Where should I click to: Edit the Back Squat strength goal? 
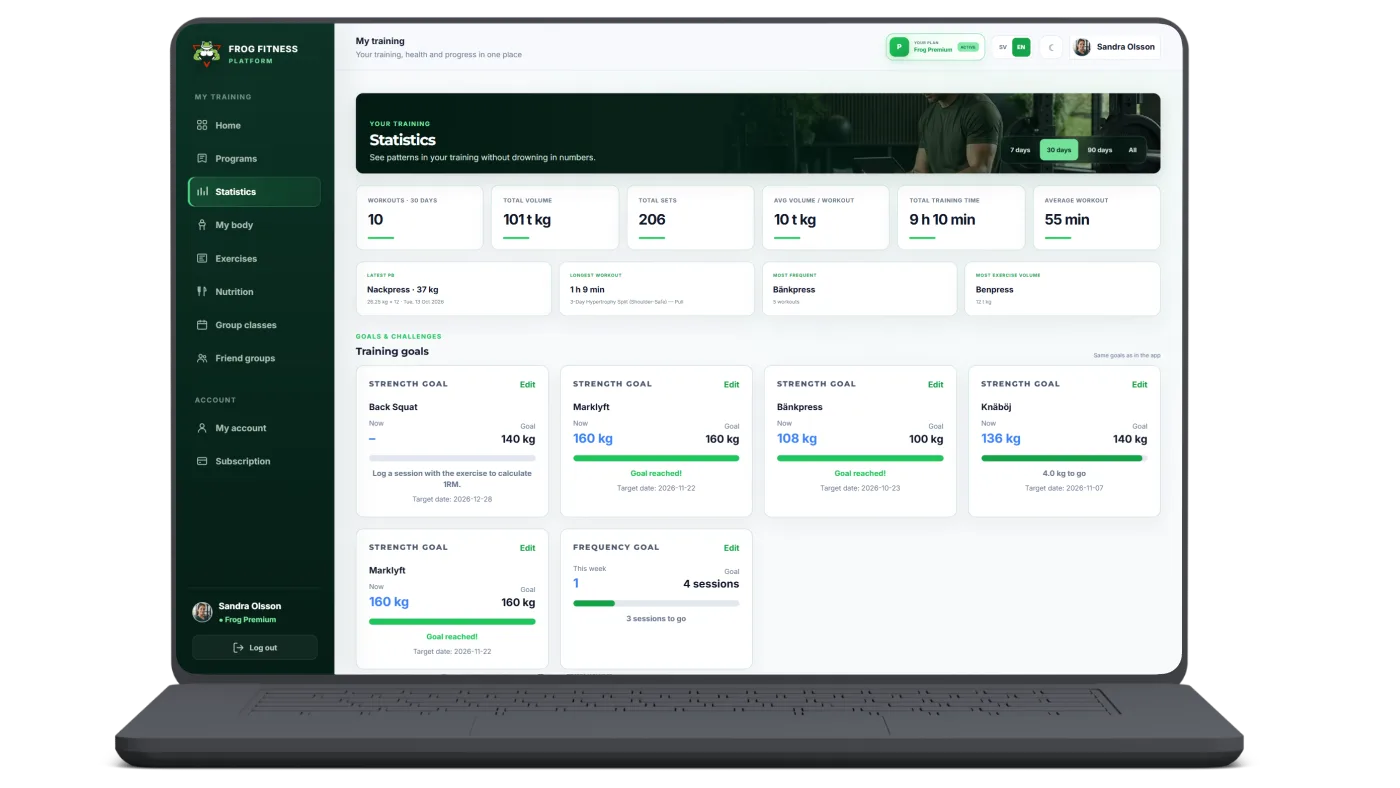click(527, 384)
